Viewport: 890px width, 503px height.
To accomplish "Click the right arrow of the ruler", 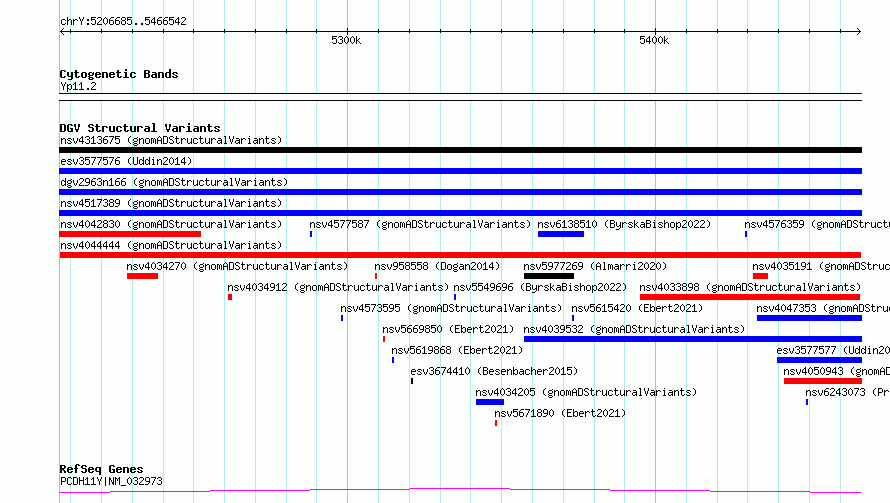I will (x=858, y=31).
